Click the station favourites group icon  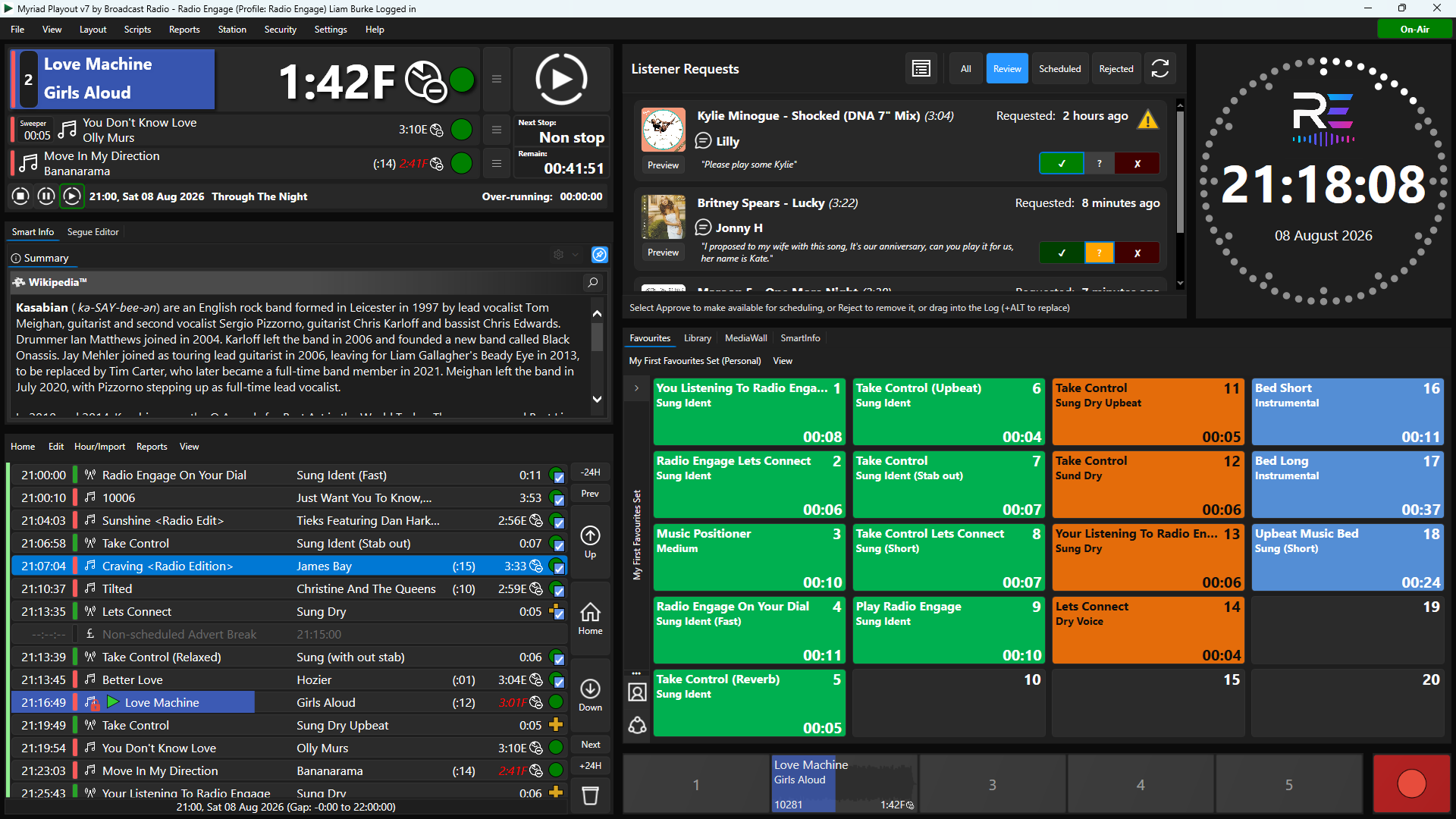637,726
